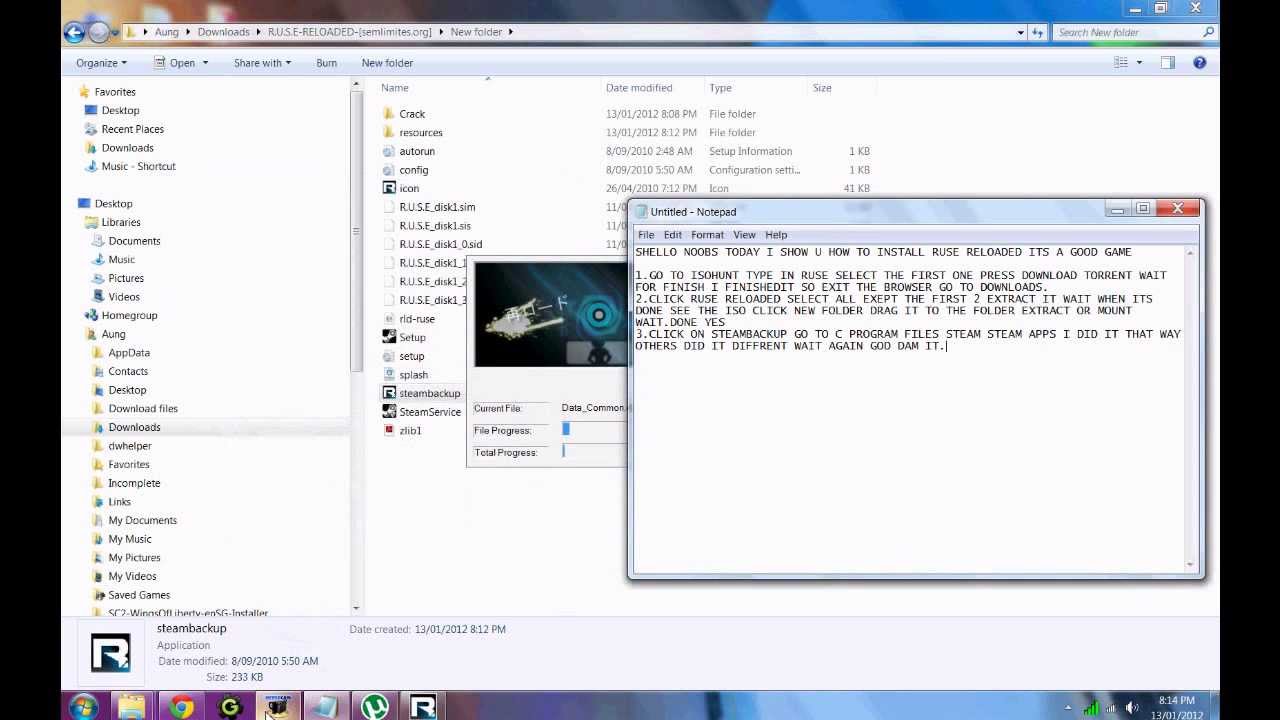Click the Burn toolbar button
The height and width of the screenshot is (720, 1280).
(326, 63)
